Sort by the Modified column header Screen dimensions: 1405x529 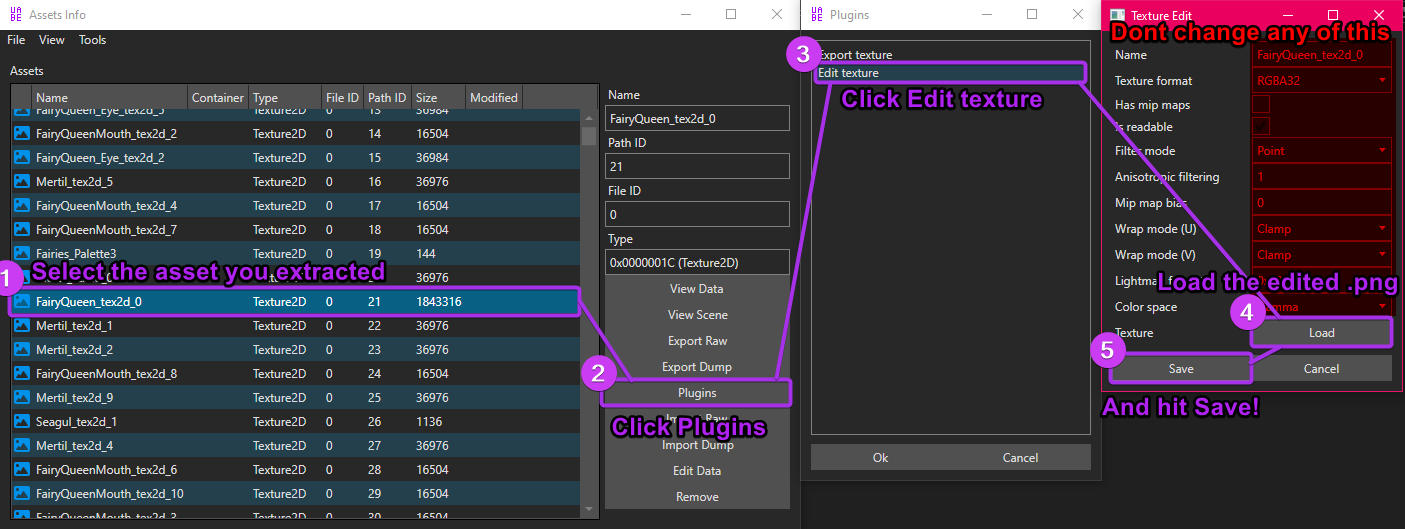tap(494, 97)
